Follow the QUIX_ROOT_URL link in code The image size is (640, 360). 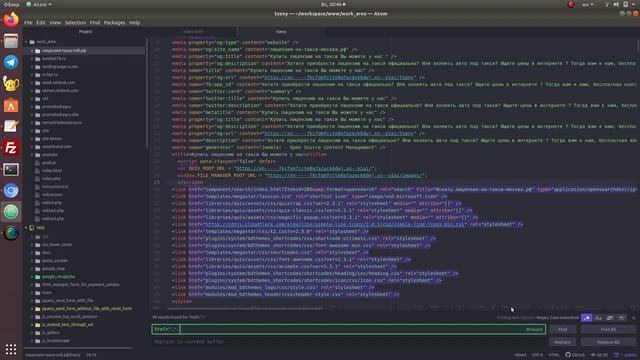(304, 169)
